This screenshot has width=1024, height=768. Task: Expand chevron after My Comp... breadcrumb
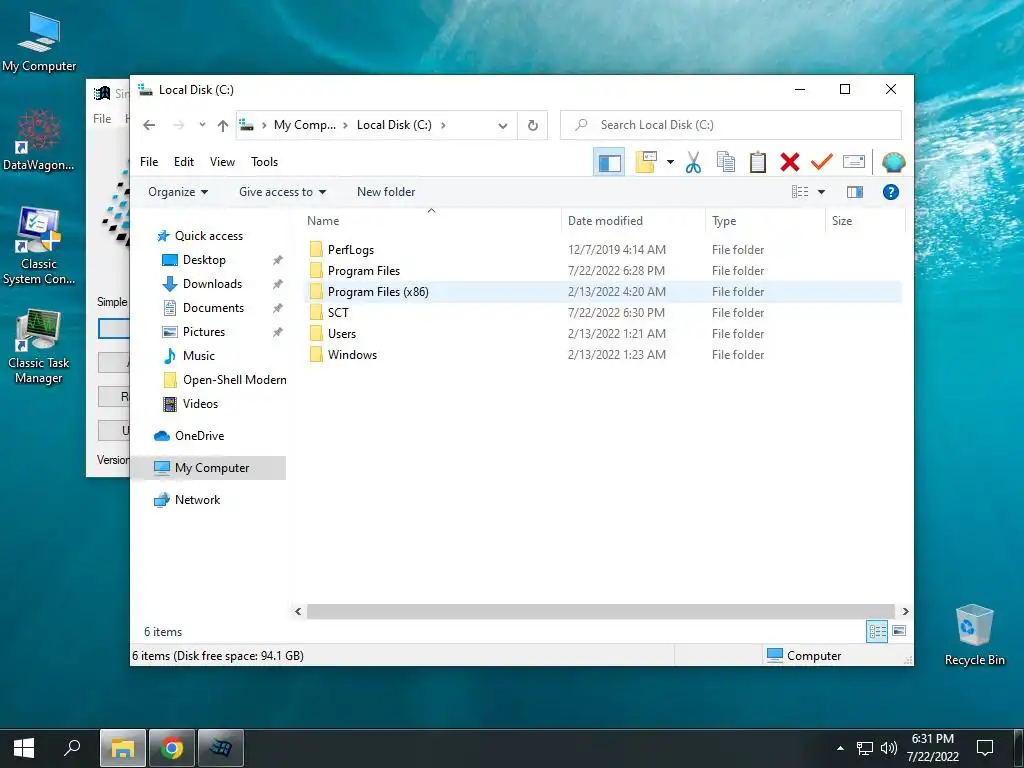click(345, 125)
